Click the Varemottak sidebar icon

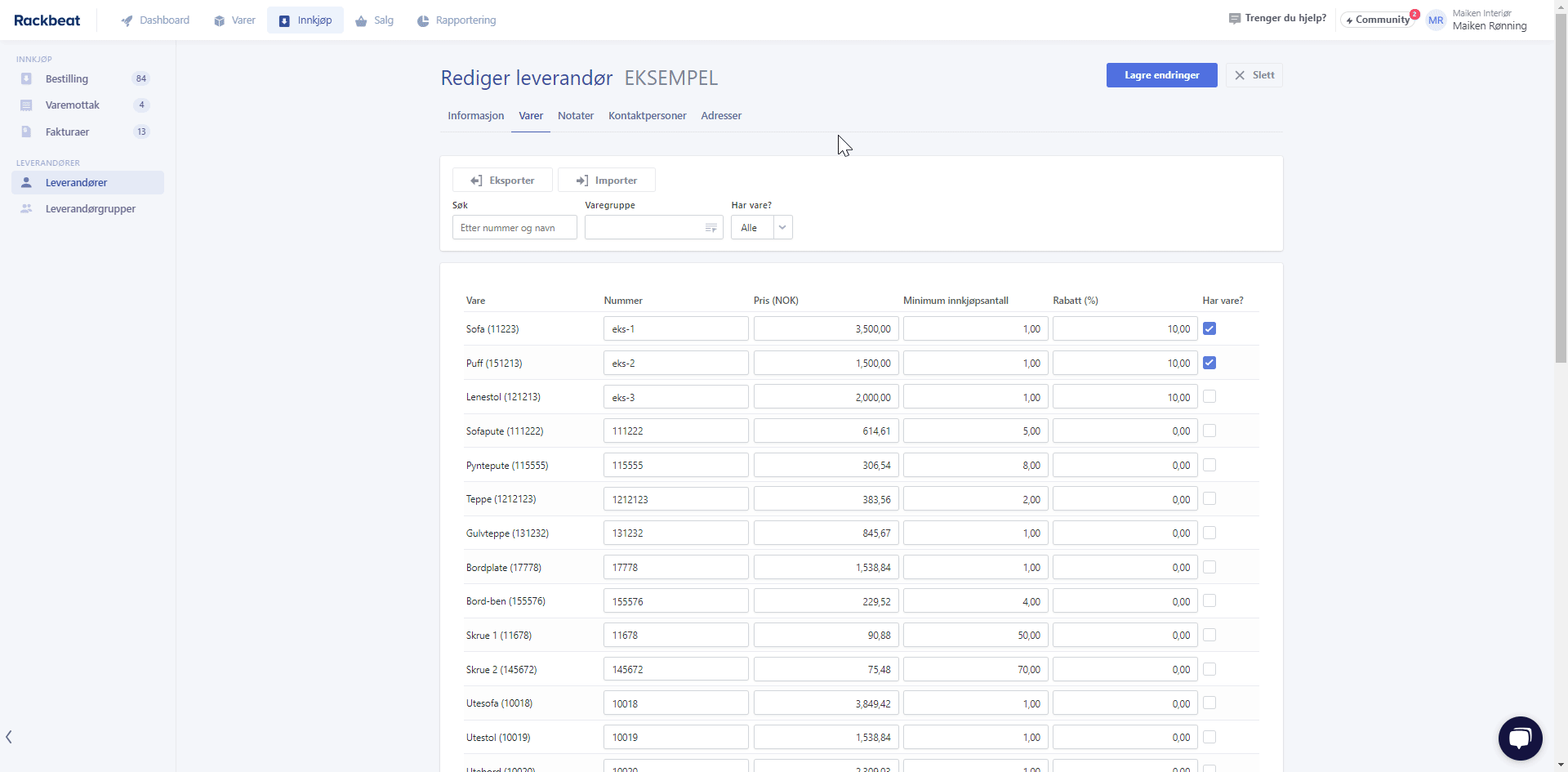(x=26, y=105)
